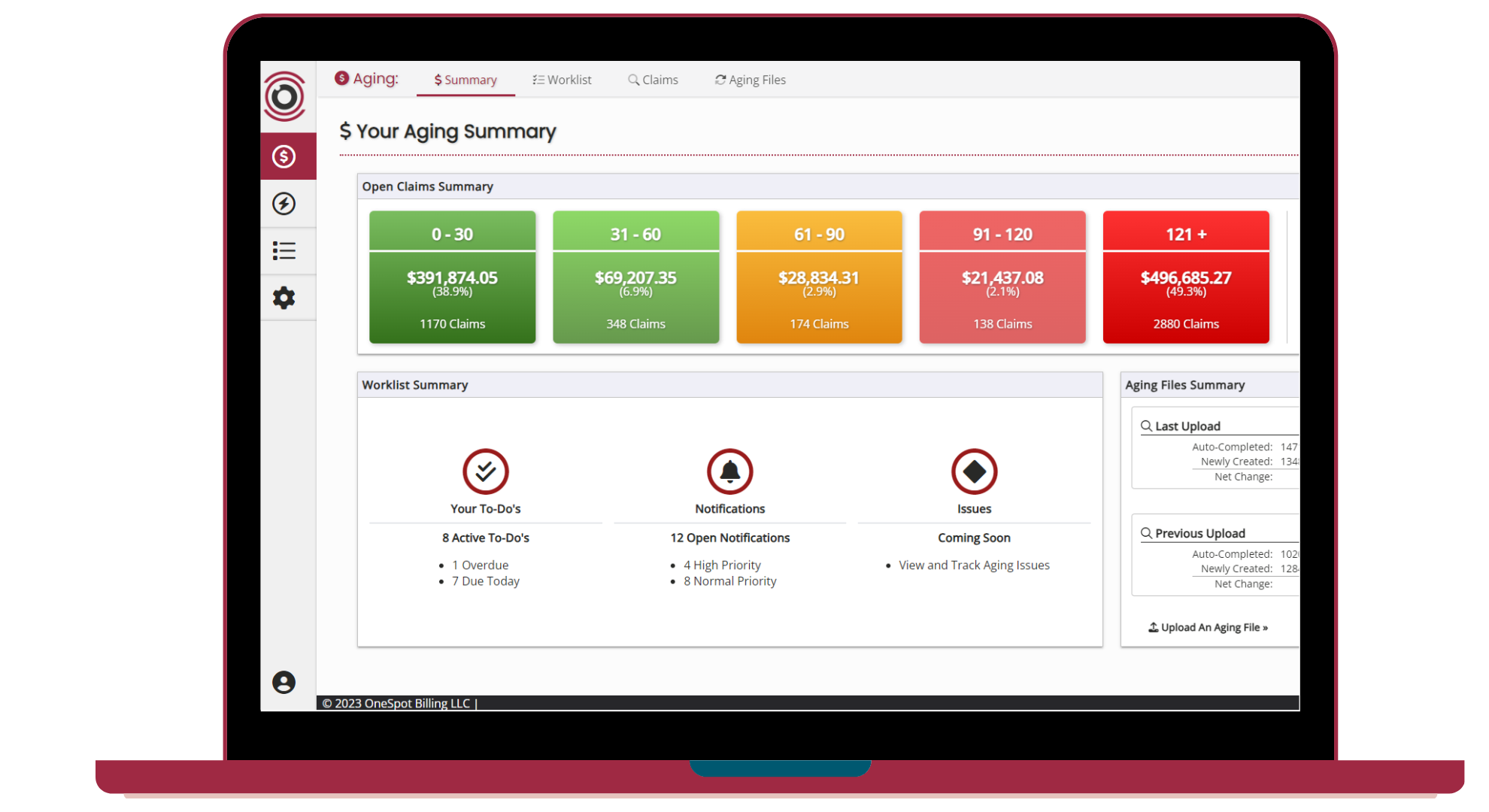Switch to the Summary tab
This screenshot has width=1489, height=812.
coord(466,80)
